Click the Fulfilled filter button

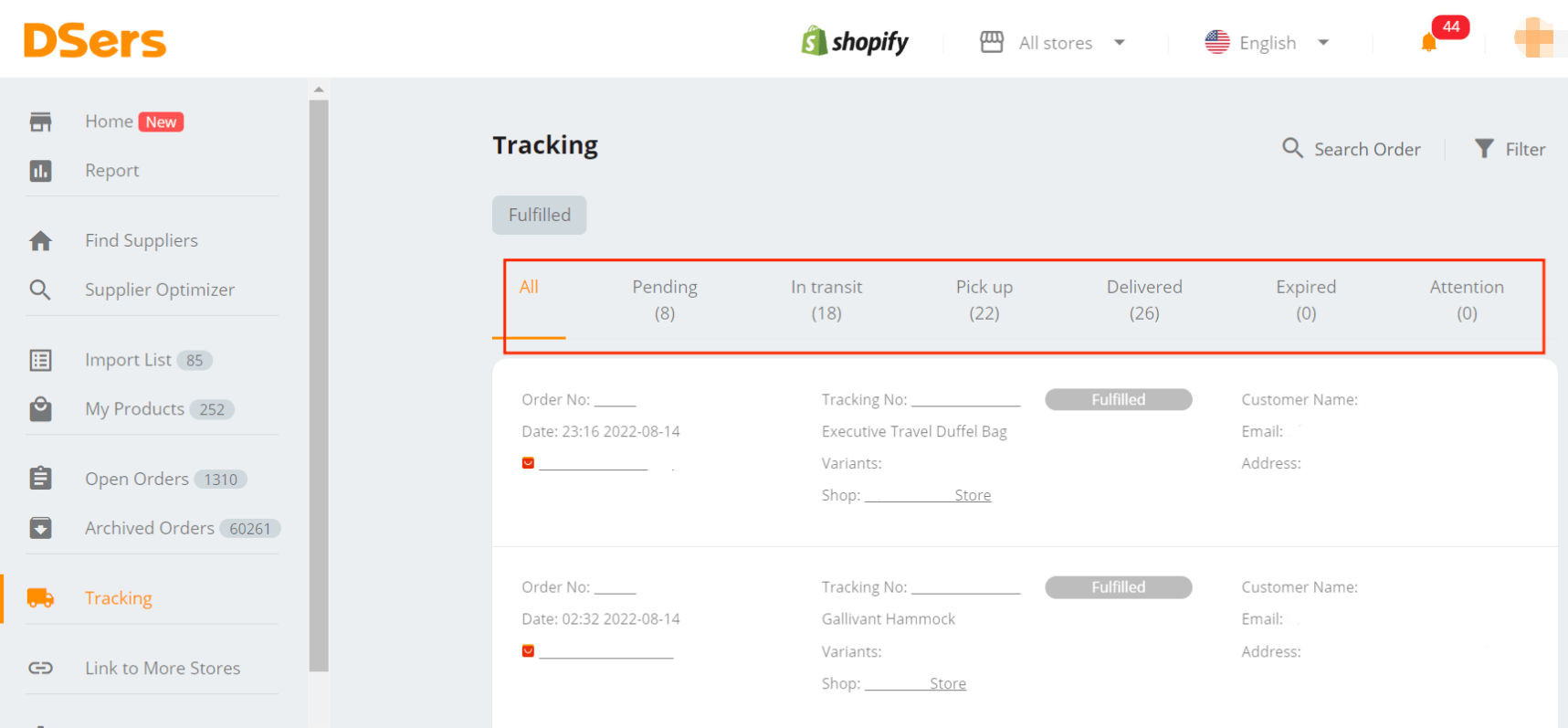tap(539, 216)
